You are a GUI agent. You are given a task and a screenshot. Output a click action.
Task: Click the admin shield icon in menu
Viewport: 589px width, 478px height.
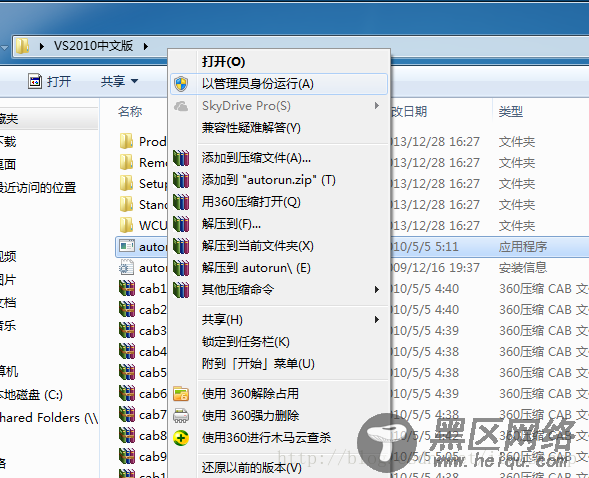(181, 84)
